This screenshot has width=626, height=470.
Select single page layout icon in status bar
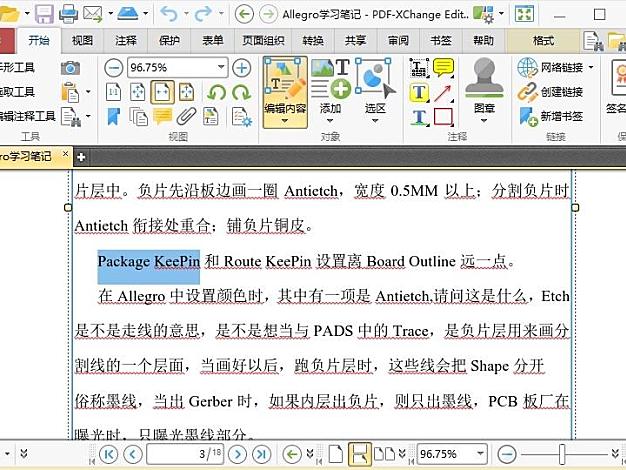click(336, 454)
